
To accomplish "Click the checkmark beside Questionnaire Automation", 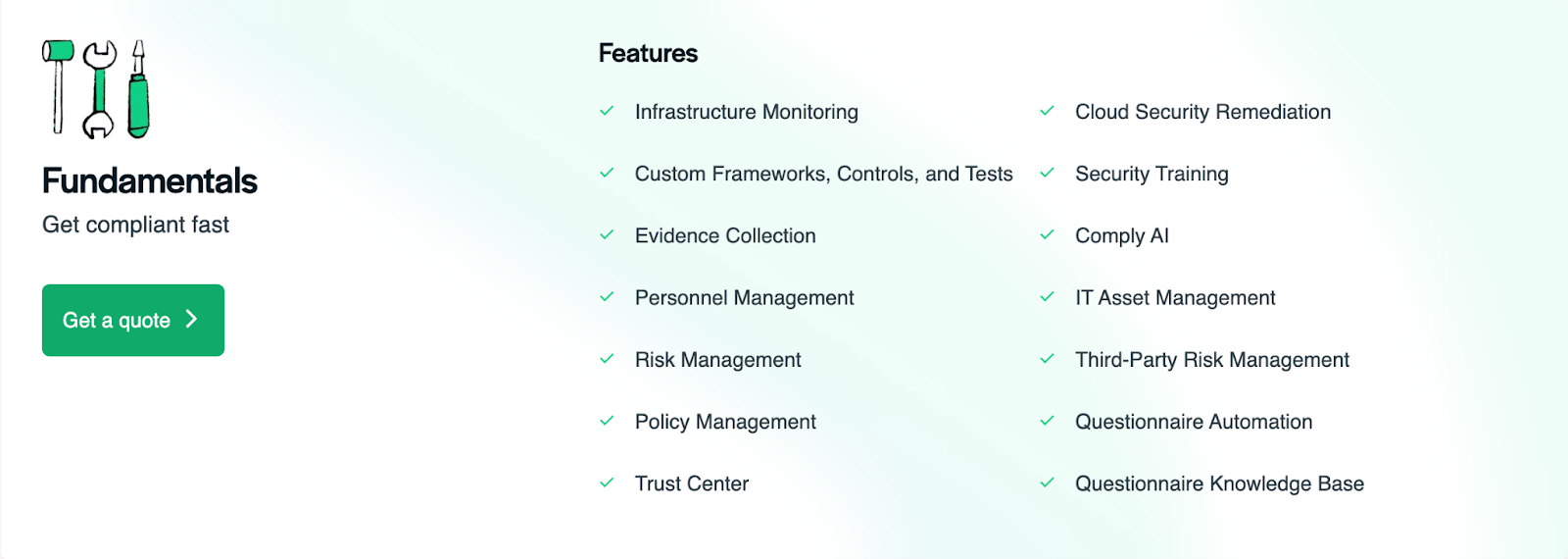I will coord(1047,422).
